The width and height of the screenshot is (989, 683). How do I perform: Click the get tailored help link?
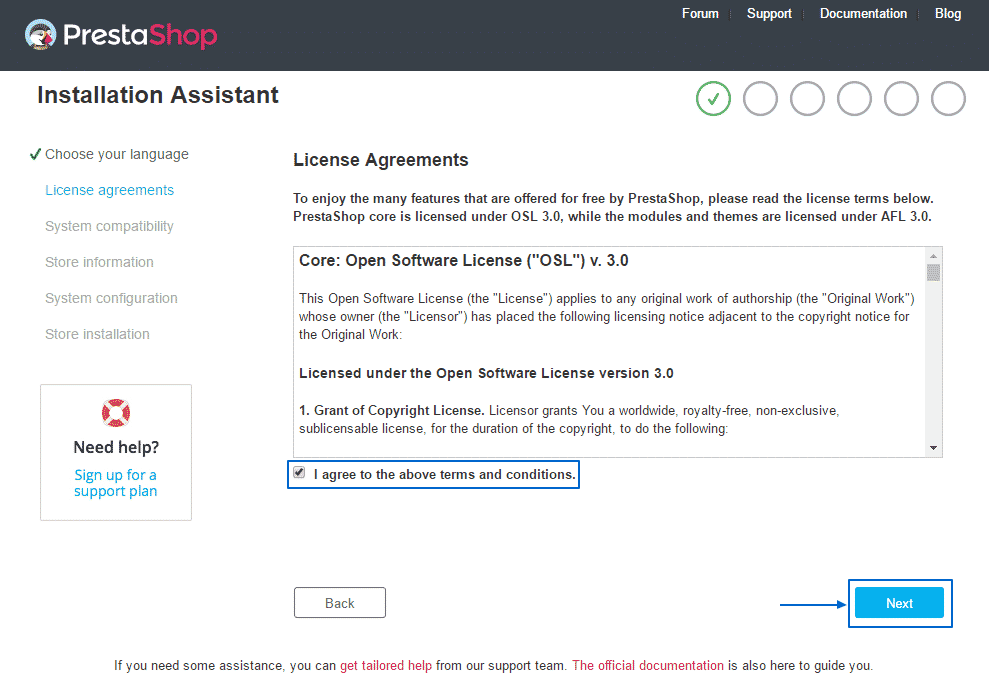click(387, 665)
